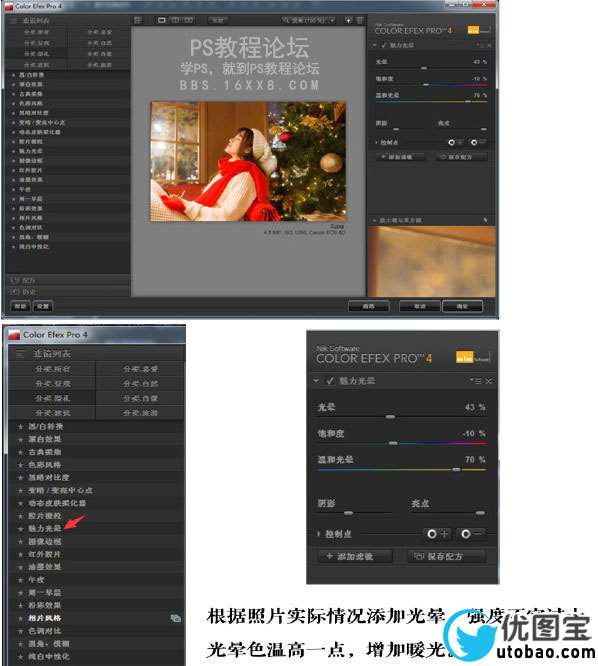598x666 pixels.
Task: Click the 光晕 slider handle in the enlarged settings panel
Action: [390, 417]
